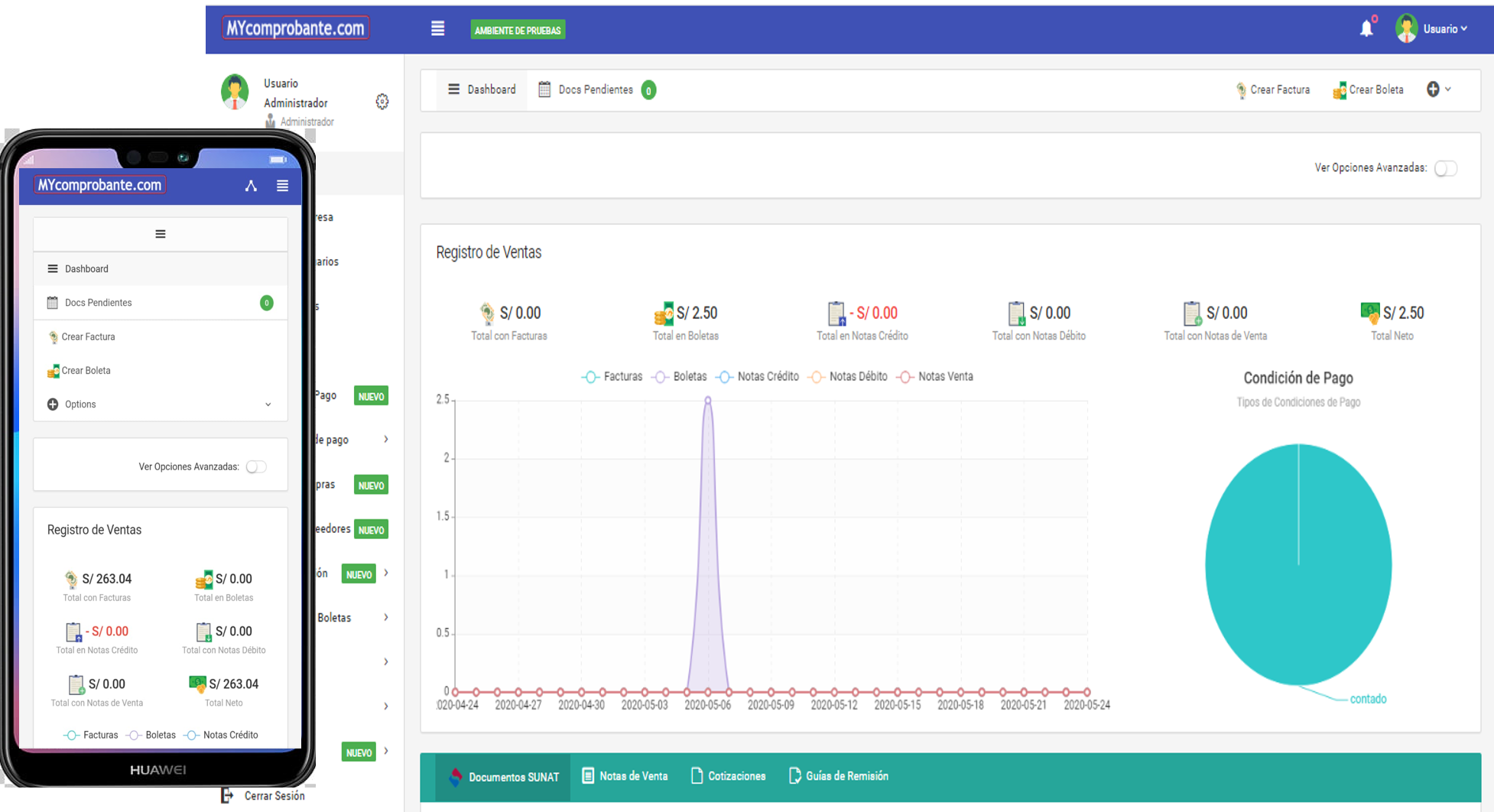Click the contado pie label
The height and width of the screenshot is (812, 1494).
tap(1368, 699)
